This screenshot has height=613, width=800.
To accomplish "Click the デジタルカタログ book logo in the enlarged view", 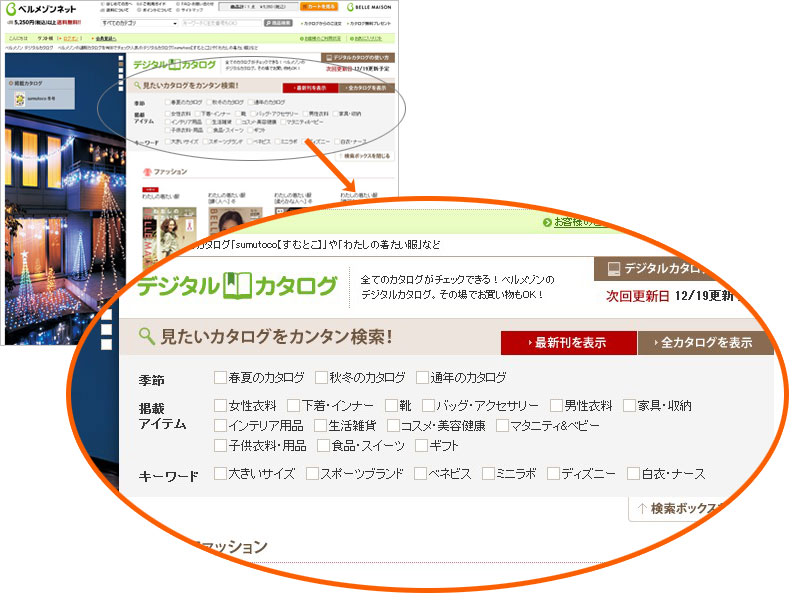I will [x=237, y=286].
